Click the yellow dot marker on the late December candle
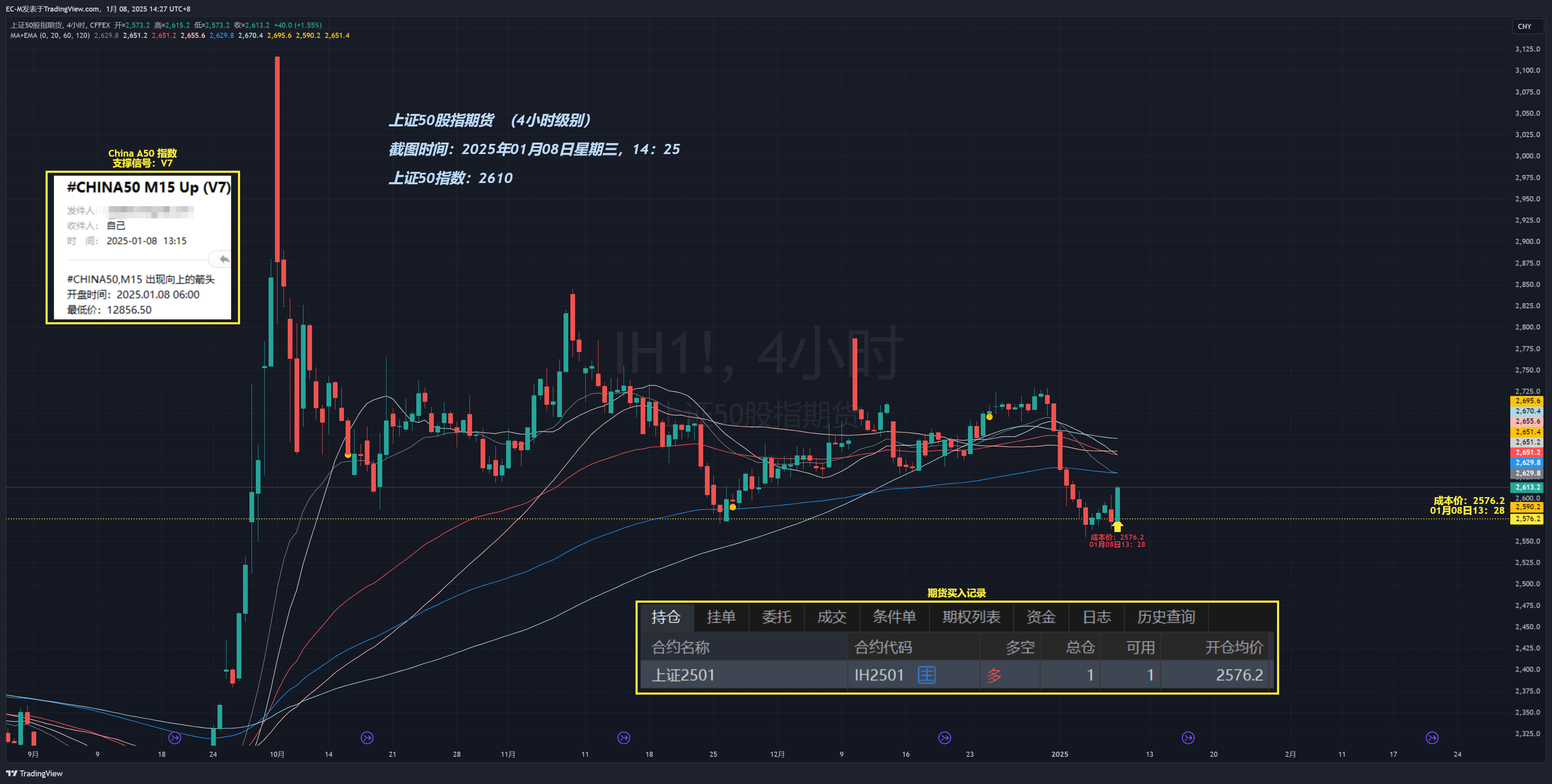 tap(989, 416)
